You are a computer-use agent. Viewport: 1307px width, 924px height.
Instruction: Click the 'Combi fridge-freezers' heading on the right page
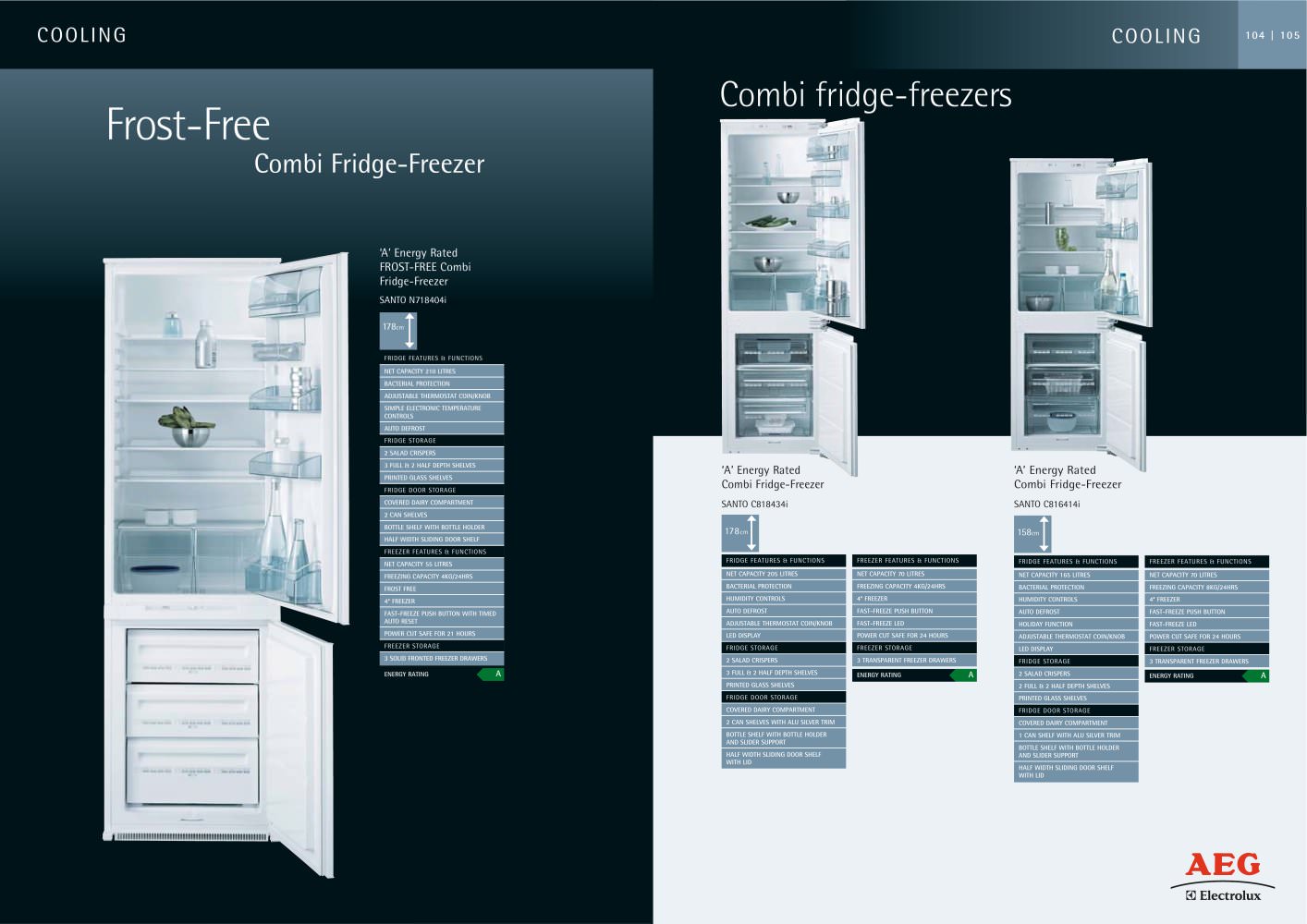866,95
